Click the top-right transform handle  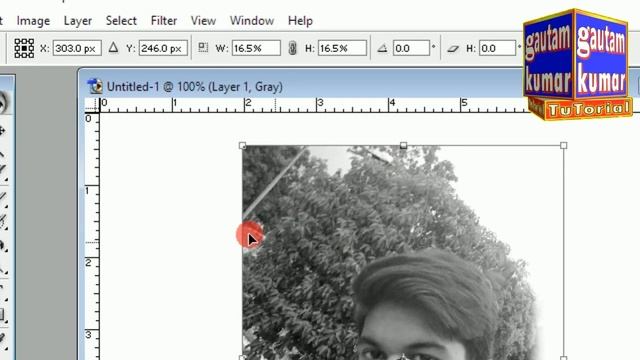click(x=564, y=145)
